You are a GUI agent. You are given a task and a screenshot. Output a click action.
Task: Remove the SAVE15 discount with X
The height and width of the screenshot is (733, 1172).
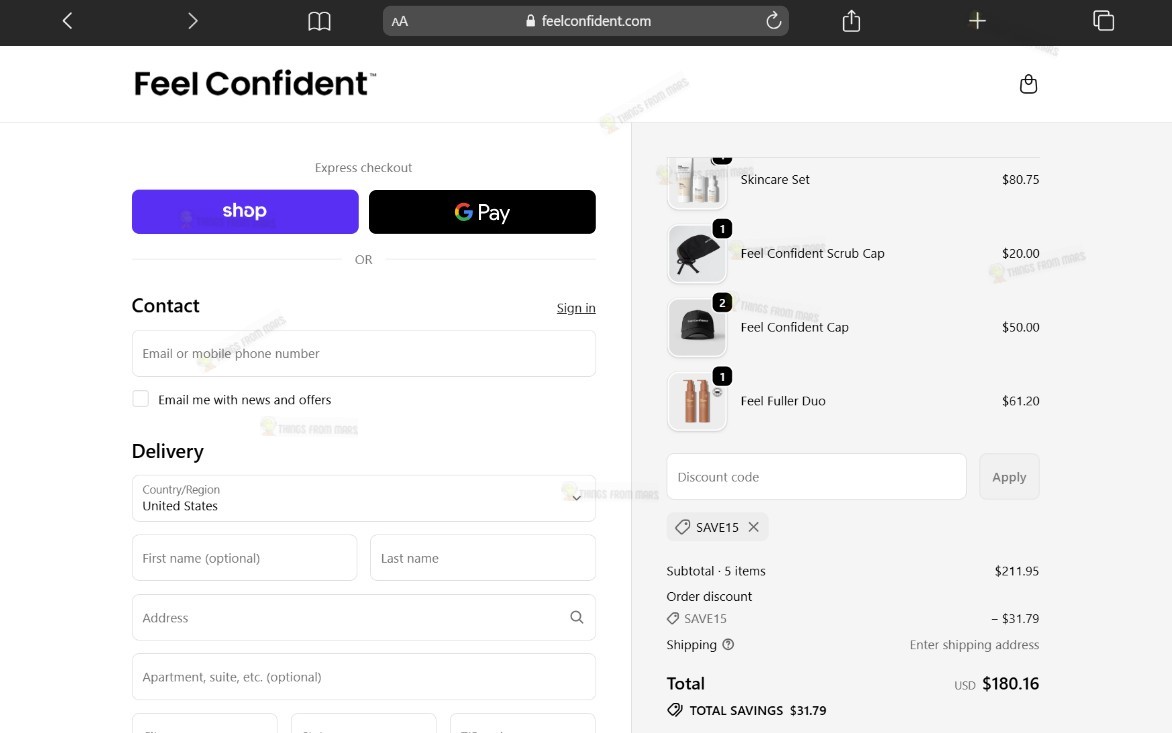pos(753,527)
